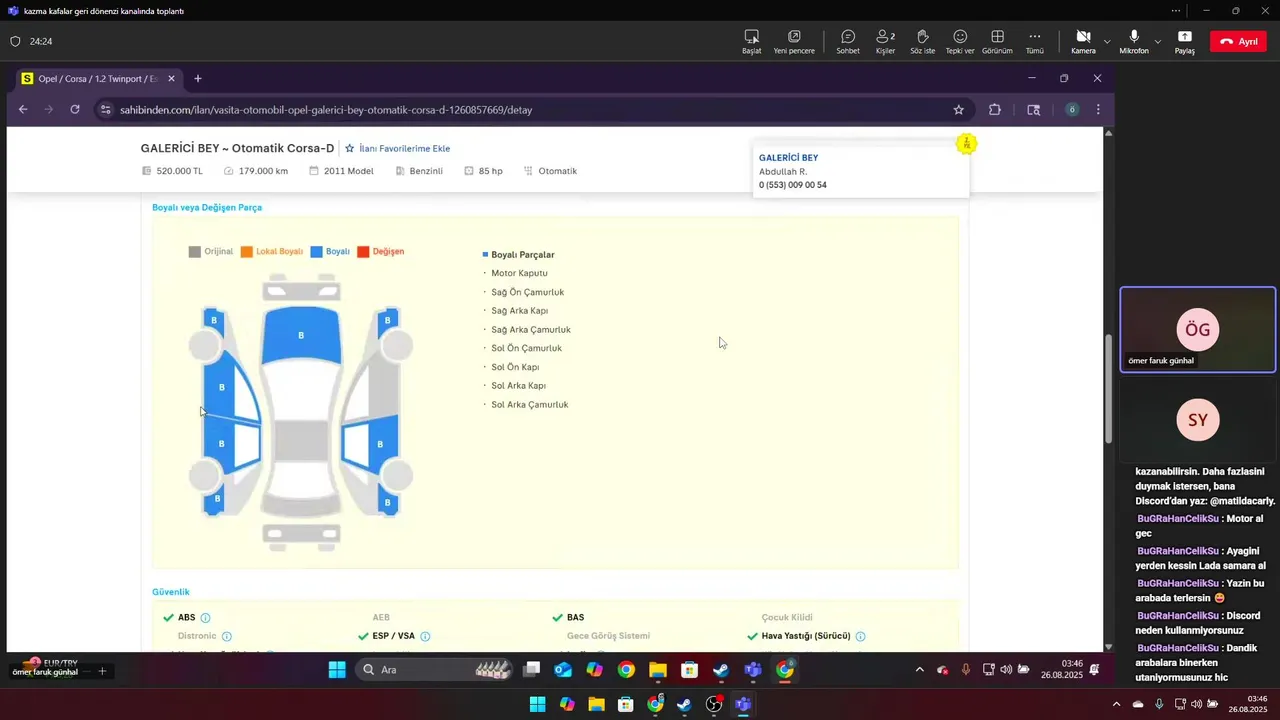
Task: Open File Explorer in bottom taskbar
Action: [x=596, y=705]
